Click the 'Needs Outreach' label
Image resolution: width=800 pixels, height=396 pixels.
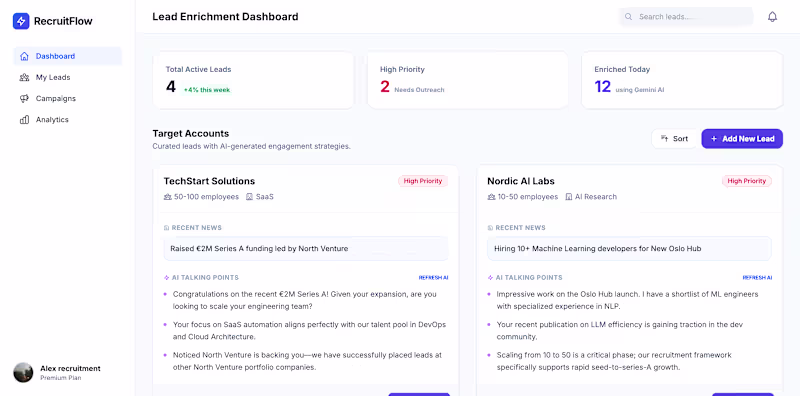[x=419, y=90]
